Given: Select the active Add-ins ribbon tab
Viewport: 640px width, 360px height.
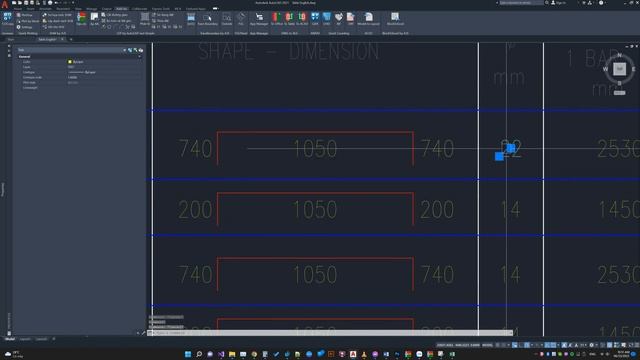Looking at the screenshot, I should [x=121, y=9].
